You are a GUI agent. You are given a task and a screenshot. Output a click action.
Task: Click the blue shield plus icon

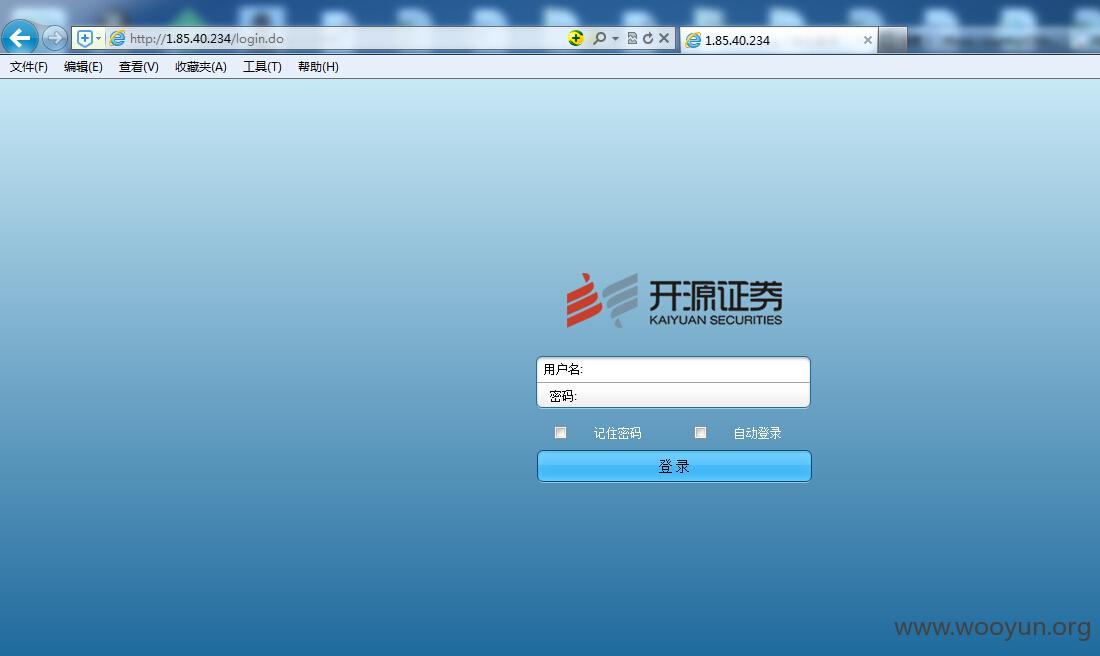tap(84, 39)
